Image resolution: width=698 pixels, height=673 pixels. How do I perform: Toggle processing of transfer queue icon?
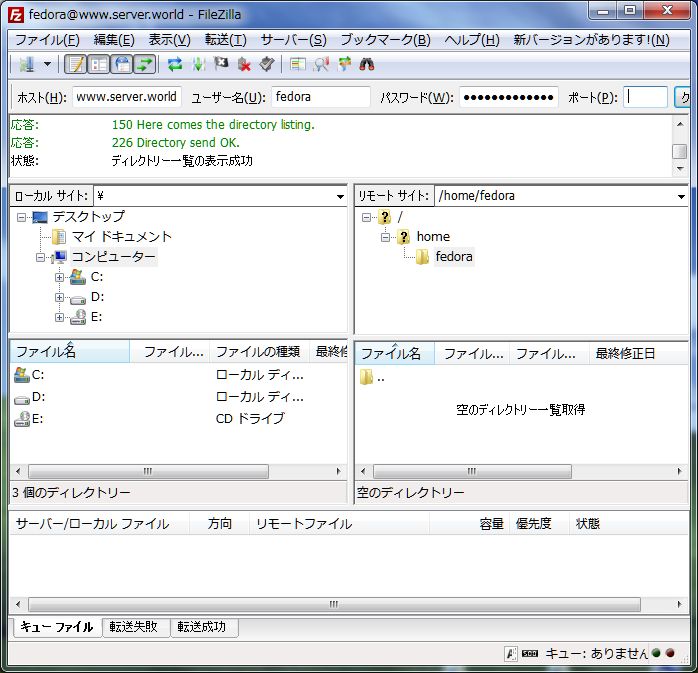[x=199, y=65]
